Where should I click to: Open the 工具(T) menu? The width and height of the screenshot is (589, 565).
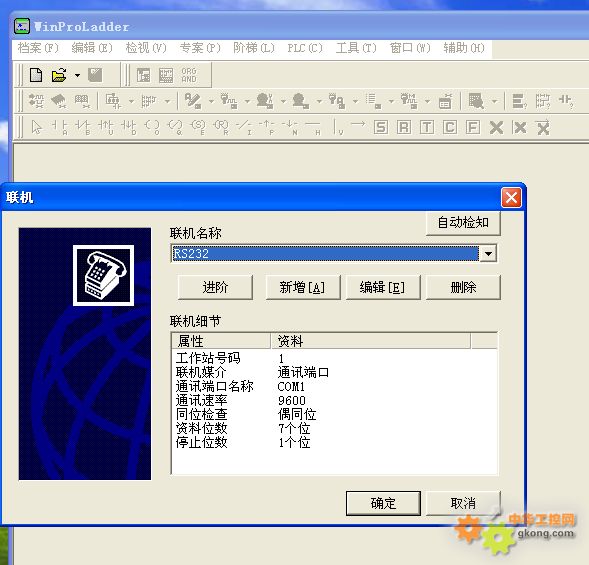coord(356,48)
